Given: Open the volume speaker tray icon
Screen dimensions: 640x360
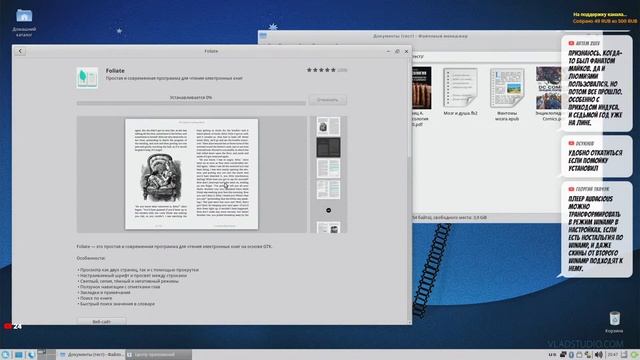Looking at the screenshot, I should coord(598,355).
